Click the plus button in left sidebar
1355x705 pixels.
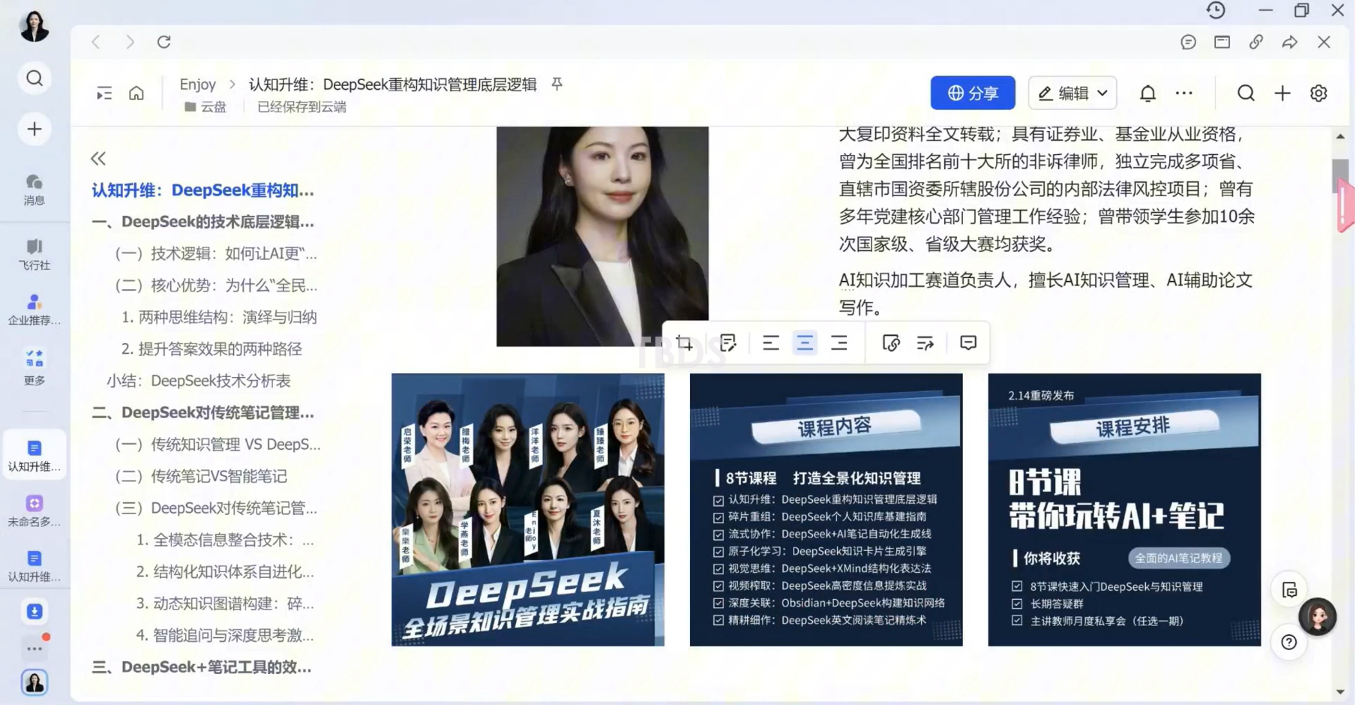pos(34,129)
